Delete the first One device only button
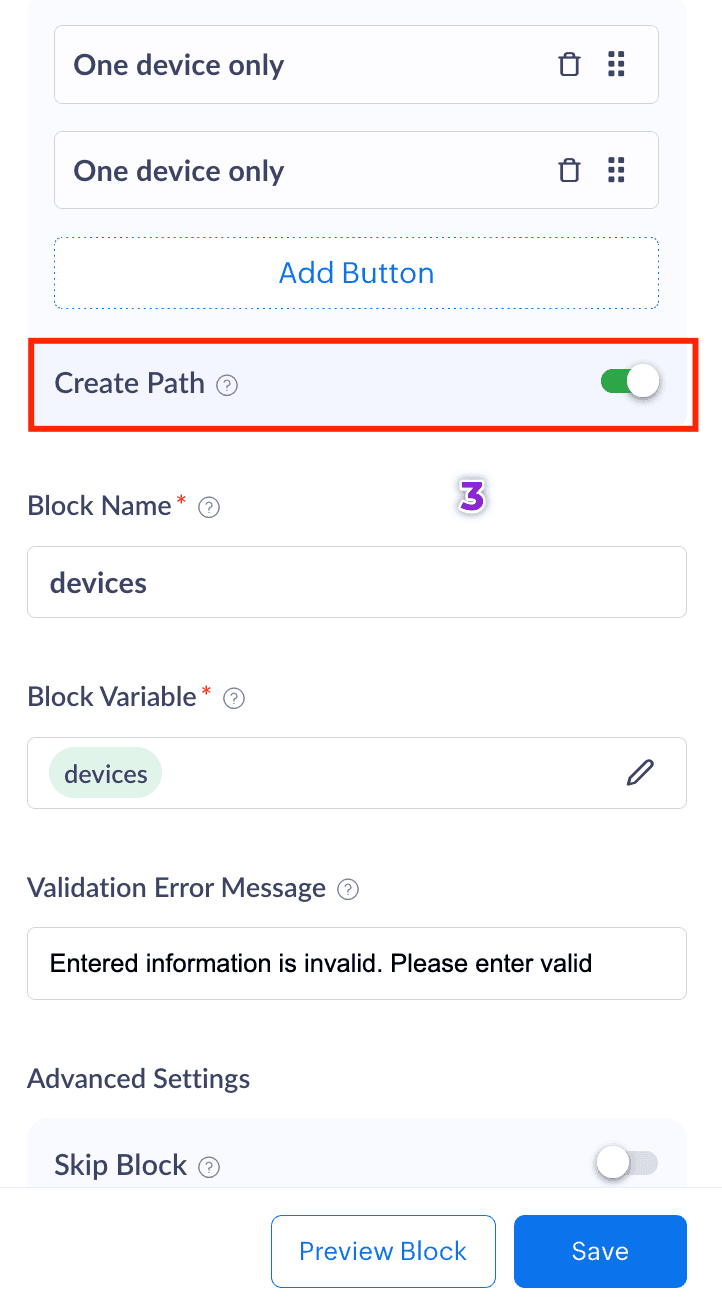 click(x=569, y=66)
